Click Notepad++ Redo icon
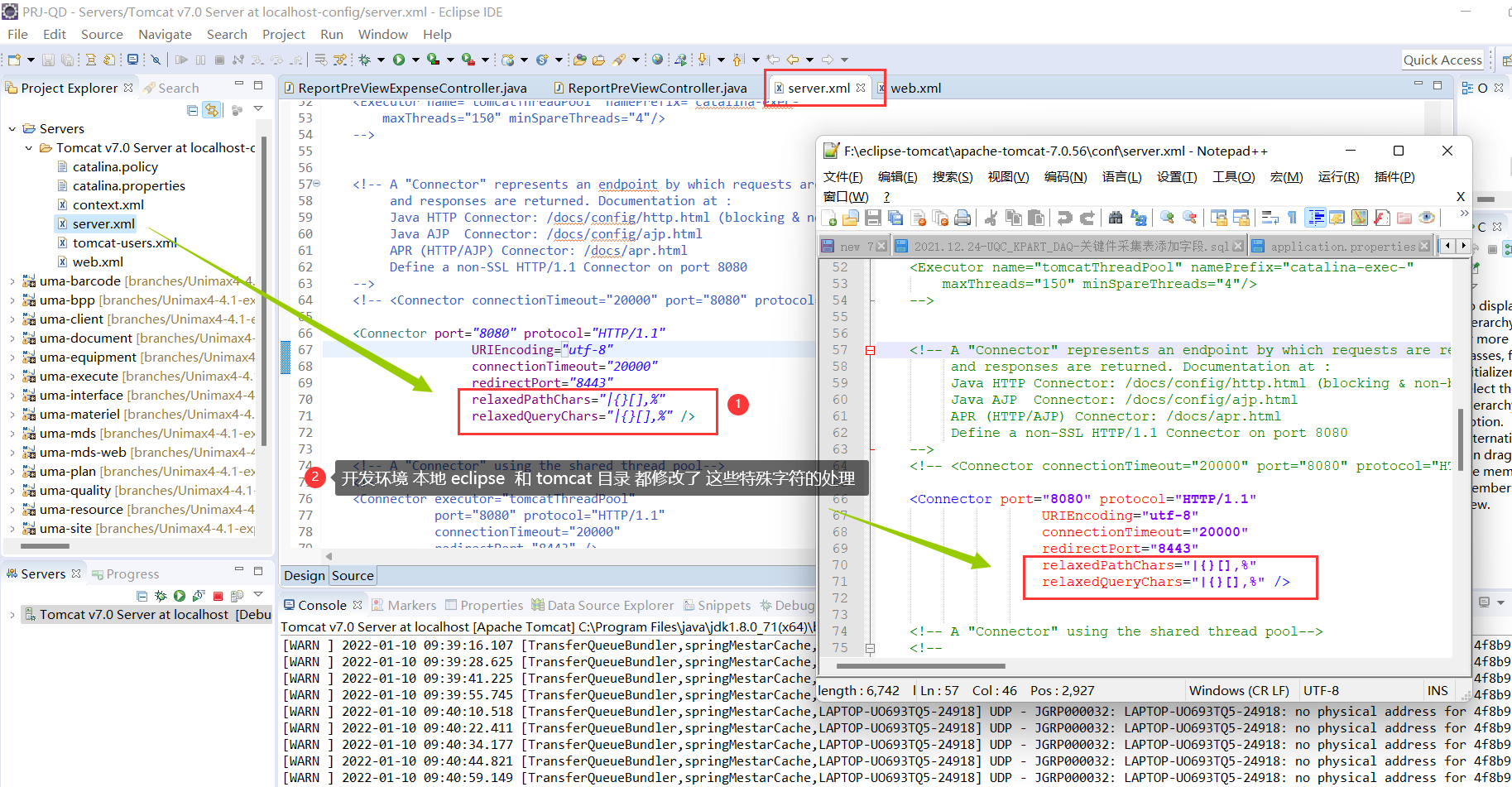 coord(1087,218)
